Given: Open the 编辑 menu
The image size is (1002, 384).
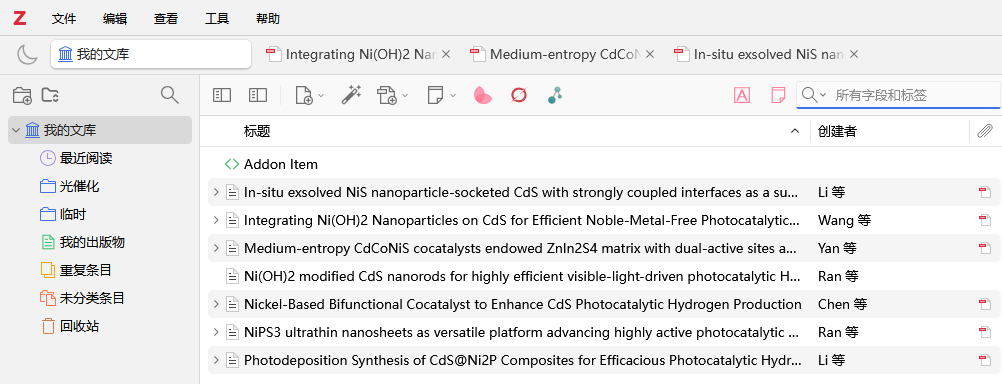Looking at the screenshot, I should [115, 19].
